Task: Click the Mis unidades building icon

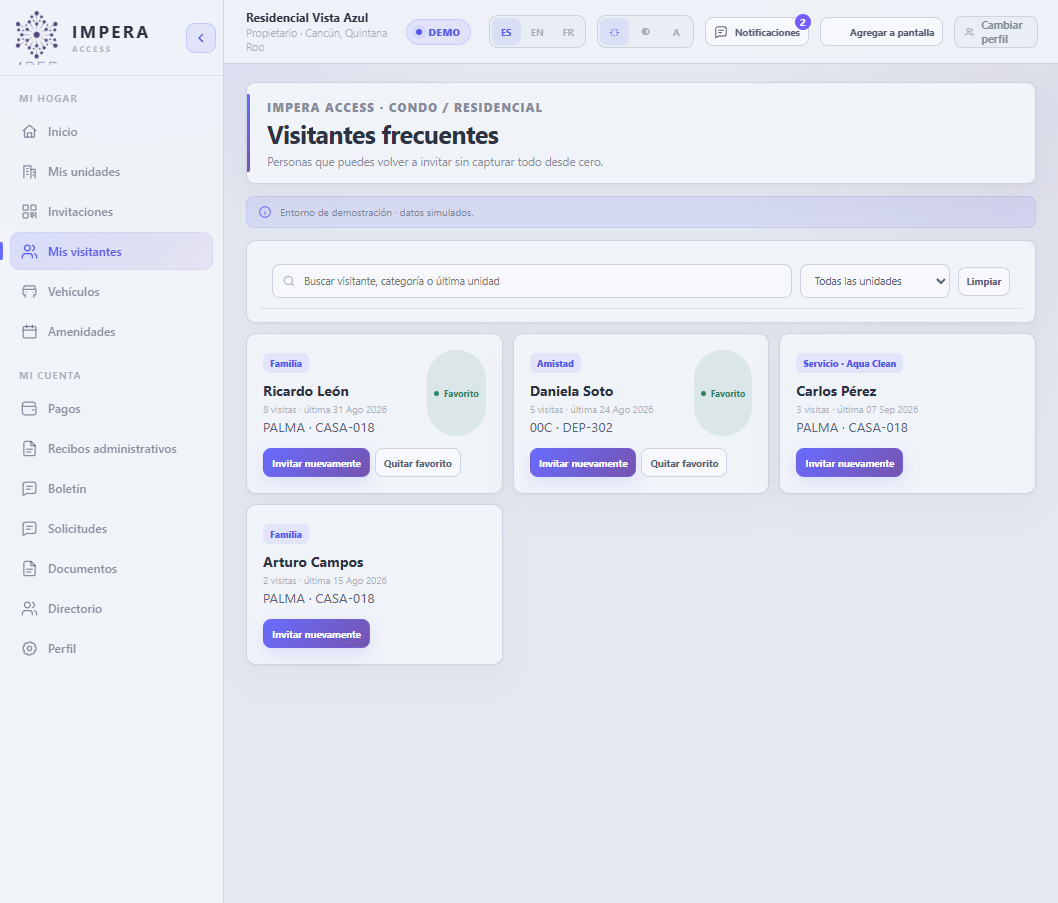Action: coord(30,171)
